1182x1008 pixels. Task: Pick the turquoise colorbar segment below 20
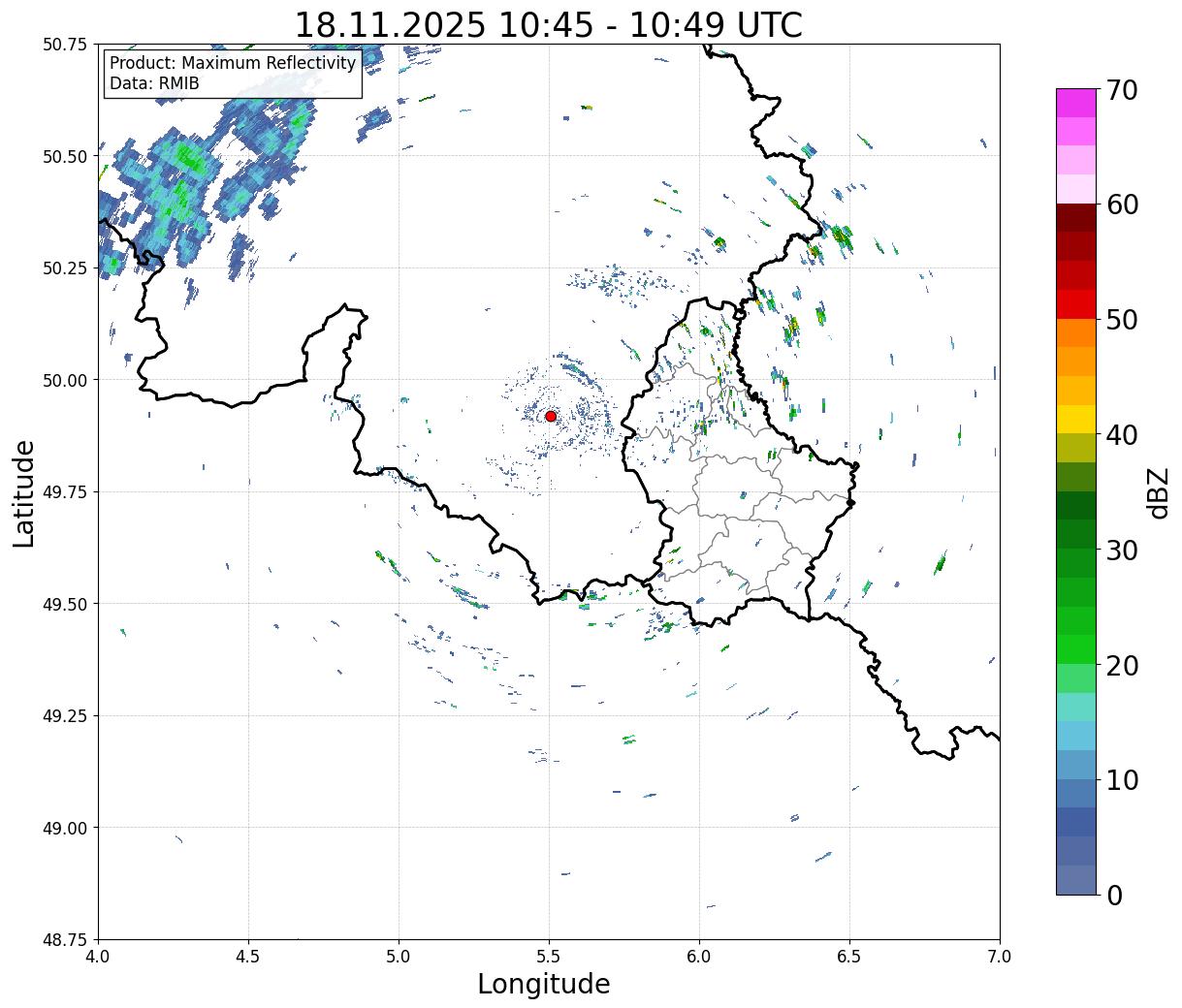pyautogui.click(x=1076, y=708)
